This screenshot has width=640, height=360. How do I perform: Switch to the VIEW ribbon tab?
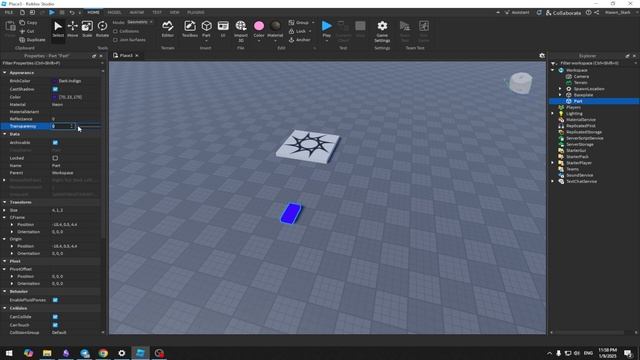point(174,13)
